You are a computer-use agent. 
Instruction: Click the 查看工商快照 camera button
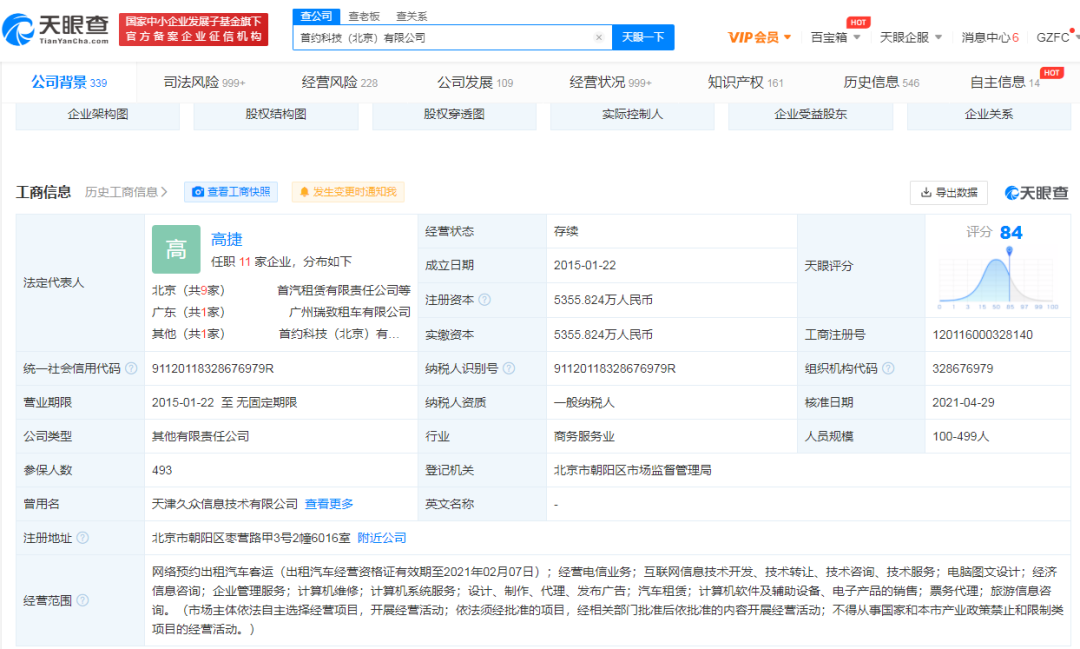point(231,192)
